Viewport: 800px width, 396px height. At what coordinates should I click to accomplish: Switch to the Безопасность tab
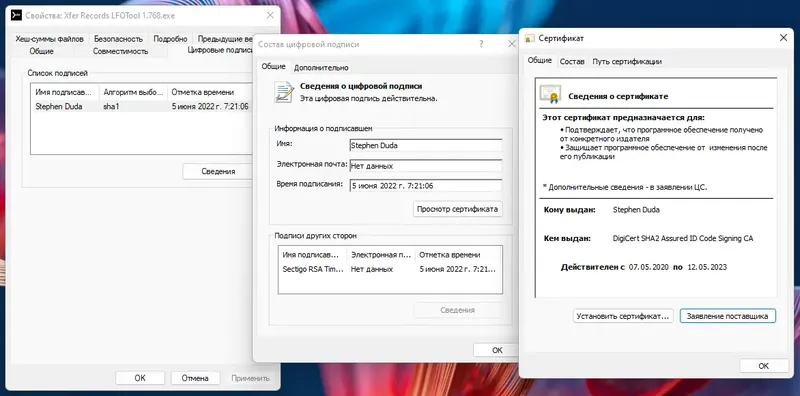pos(118,39)
